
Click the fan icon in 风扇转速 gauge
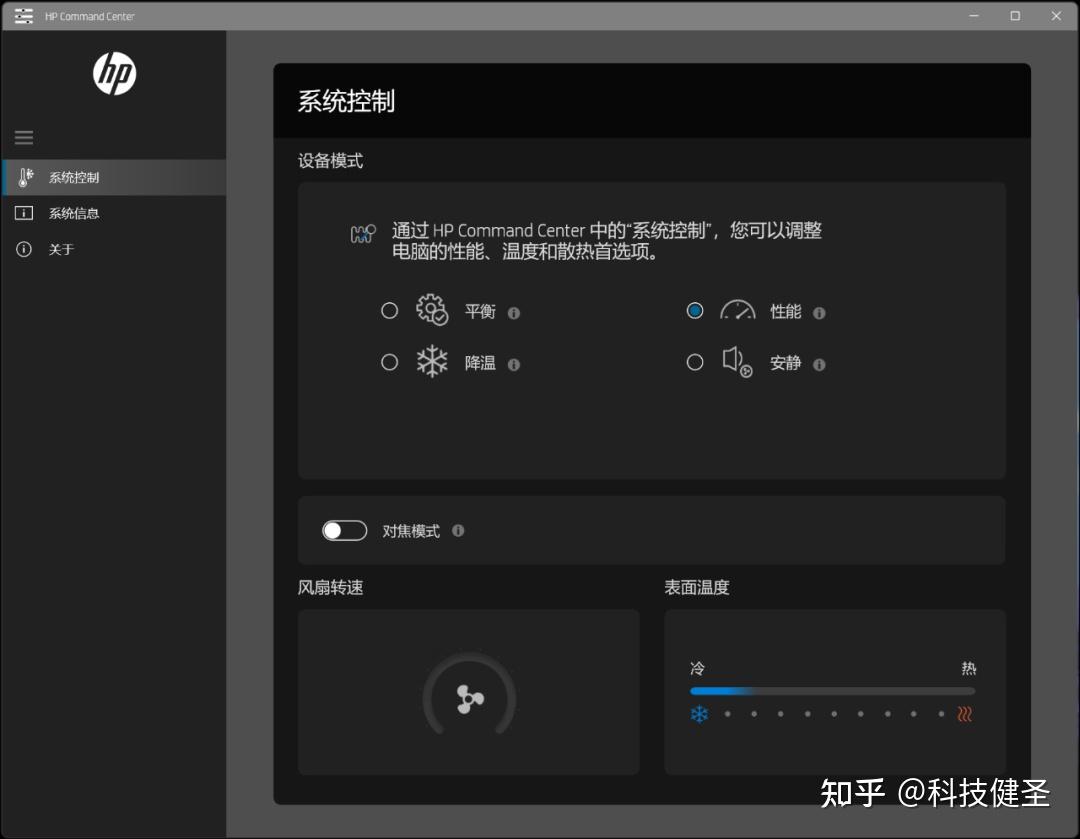pyautogui.click(x=468, y=699)
